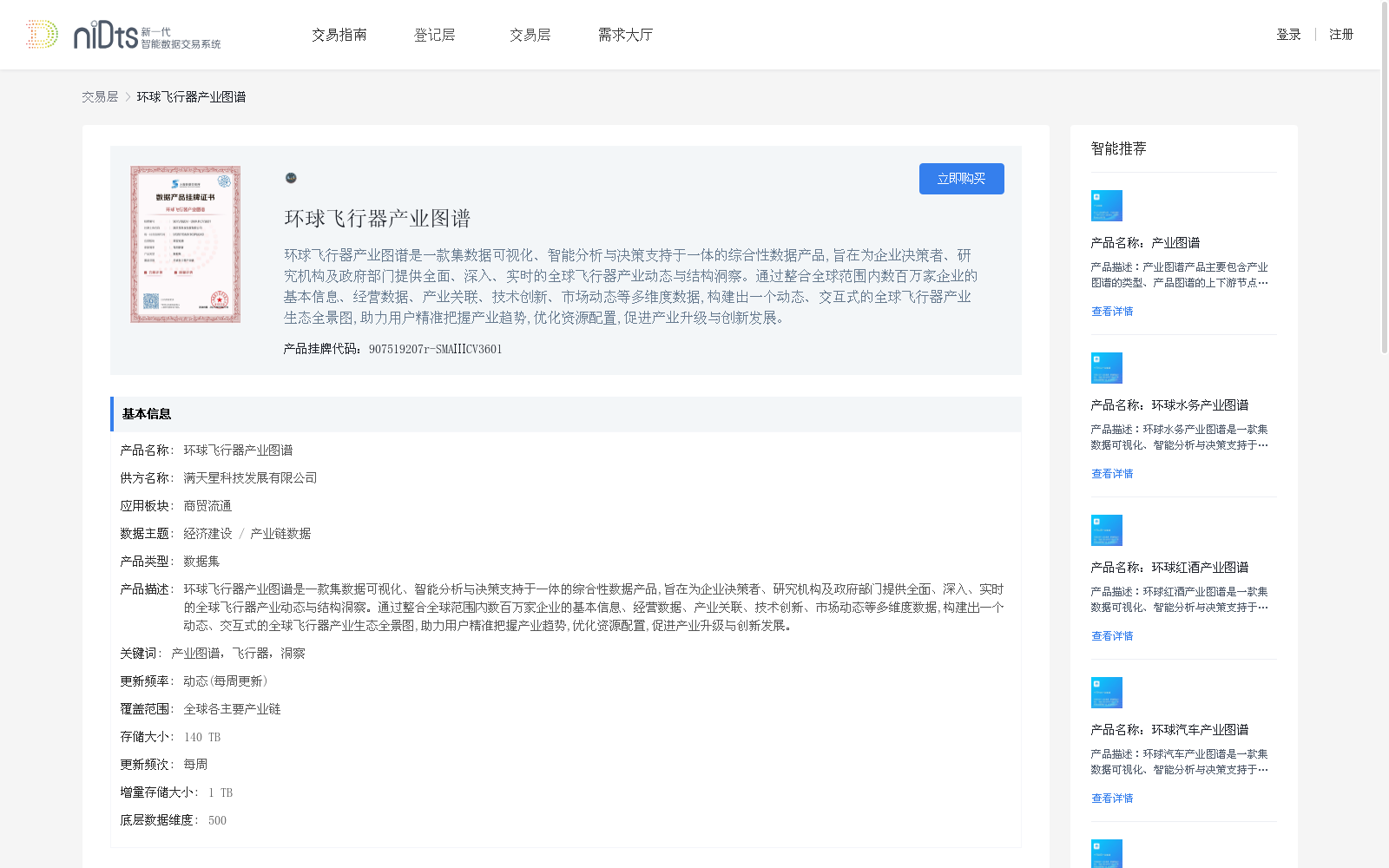
Task: Click 产品名称：环球红酒产业图谱 in recommendations
Action: click(x=1170, y=568)
